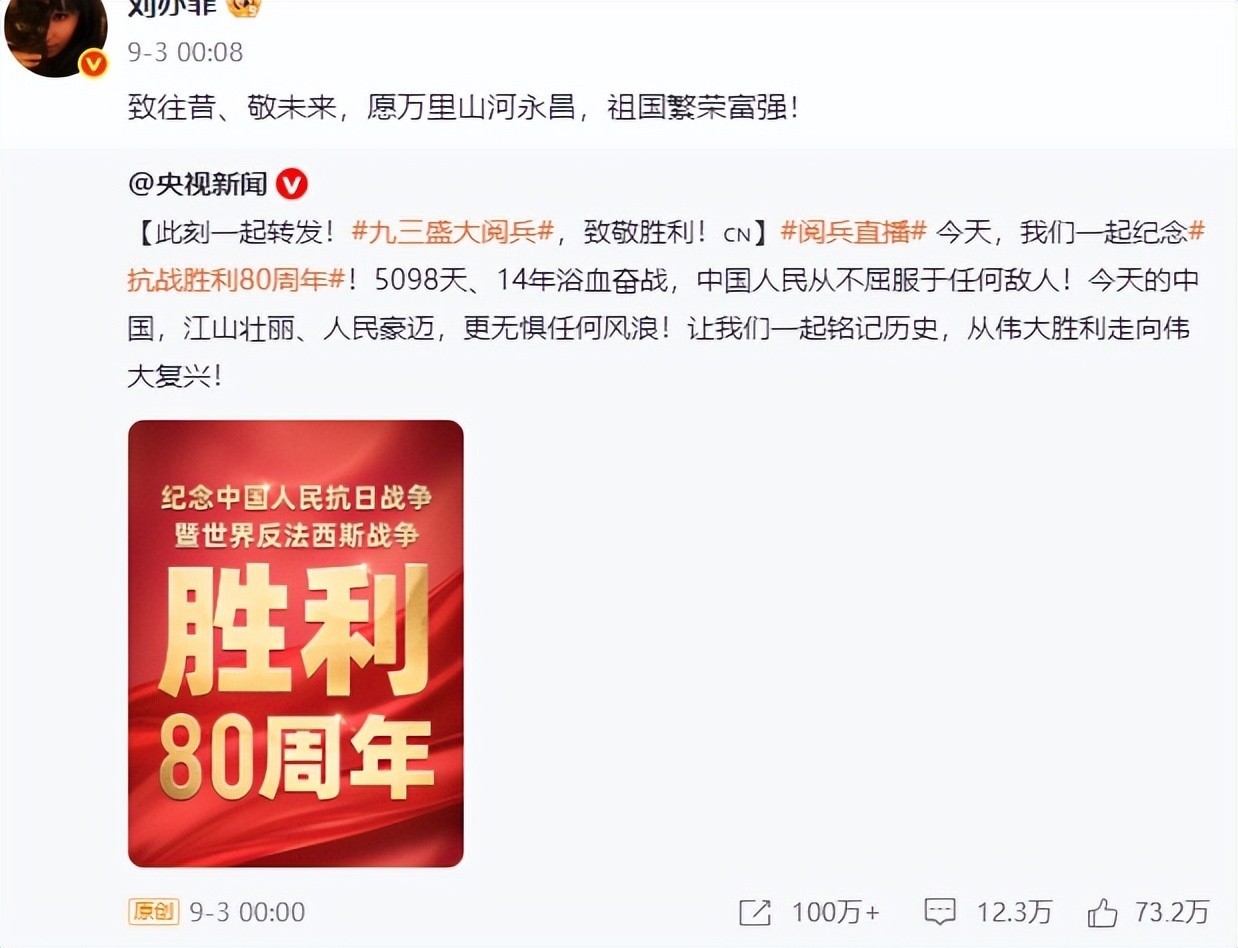The width and height of the screenshot is (1238, 948).
Task: Click the 9-3 00:08 post timestamp
Action: [185, 52]
